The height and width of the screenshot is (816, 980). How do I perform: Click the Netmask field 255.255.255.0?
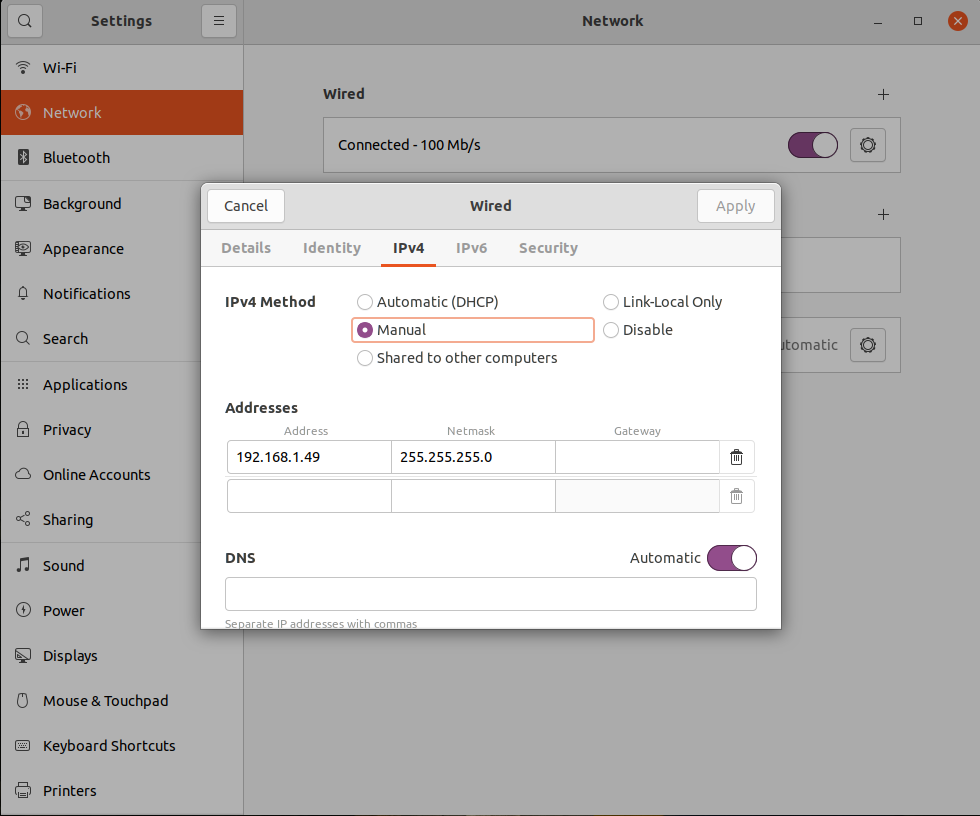pyautogui.click(x=473, y=457)
